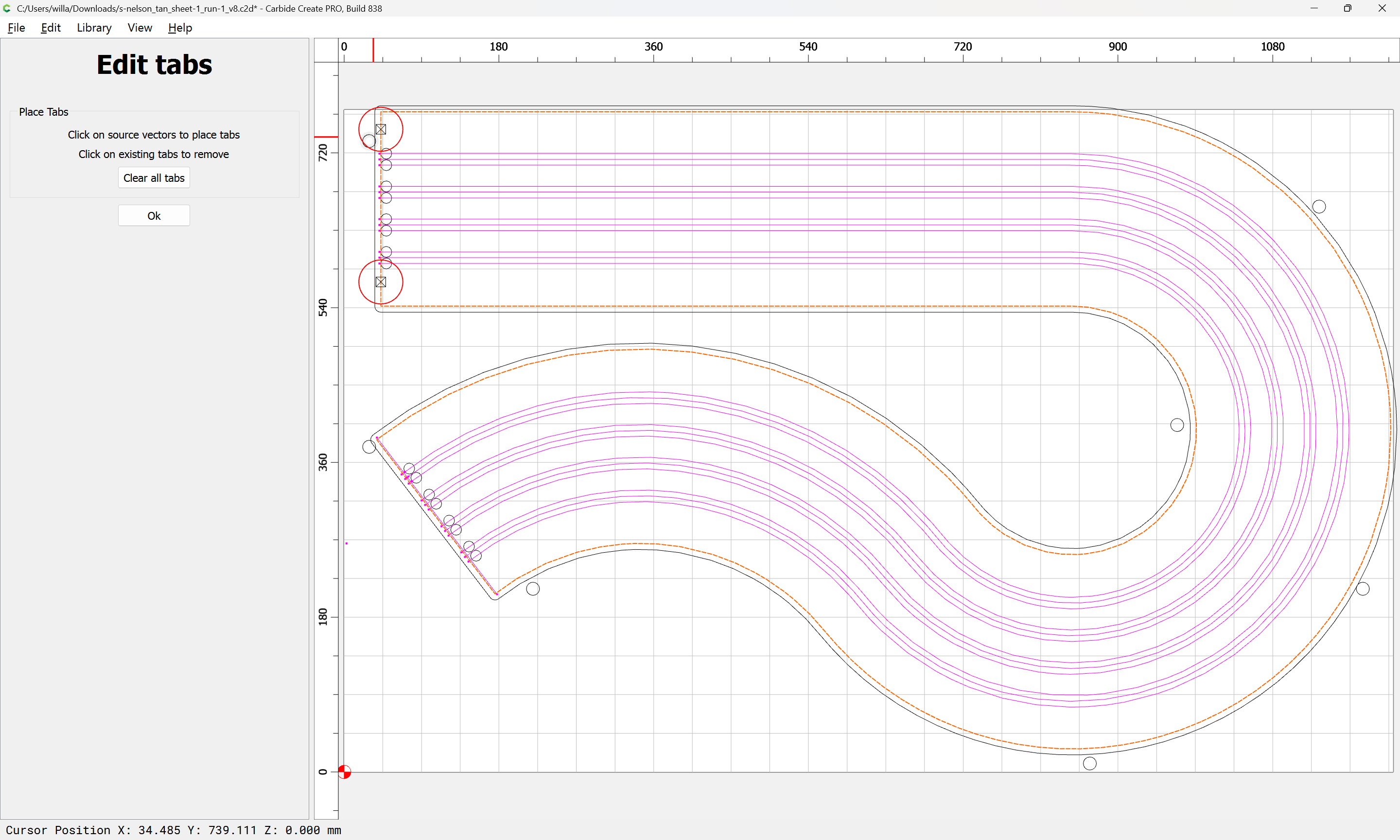Open the File menu

pyautogui.click(x=16, y=28)
